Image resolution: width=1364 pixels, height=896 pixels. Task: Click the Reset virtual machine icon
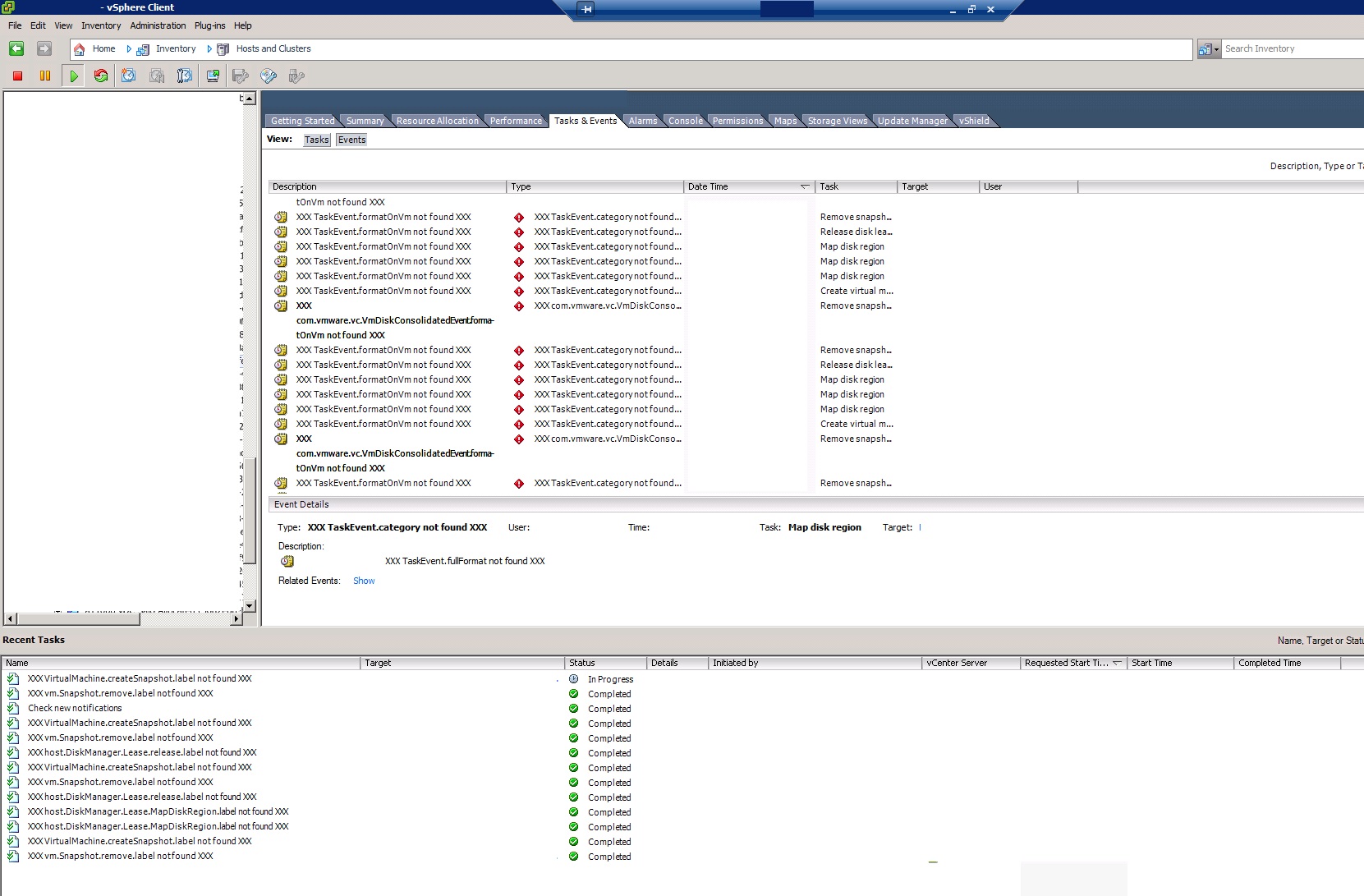101,76
